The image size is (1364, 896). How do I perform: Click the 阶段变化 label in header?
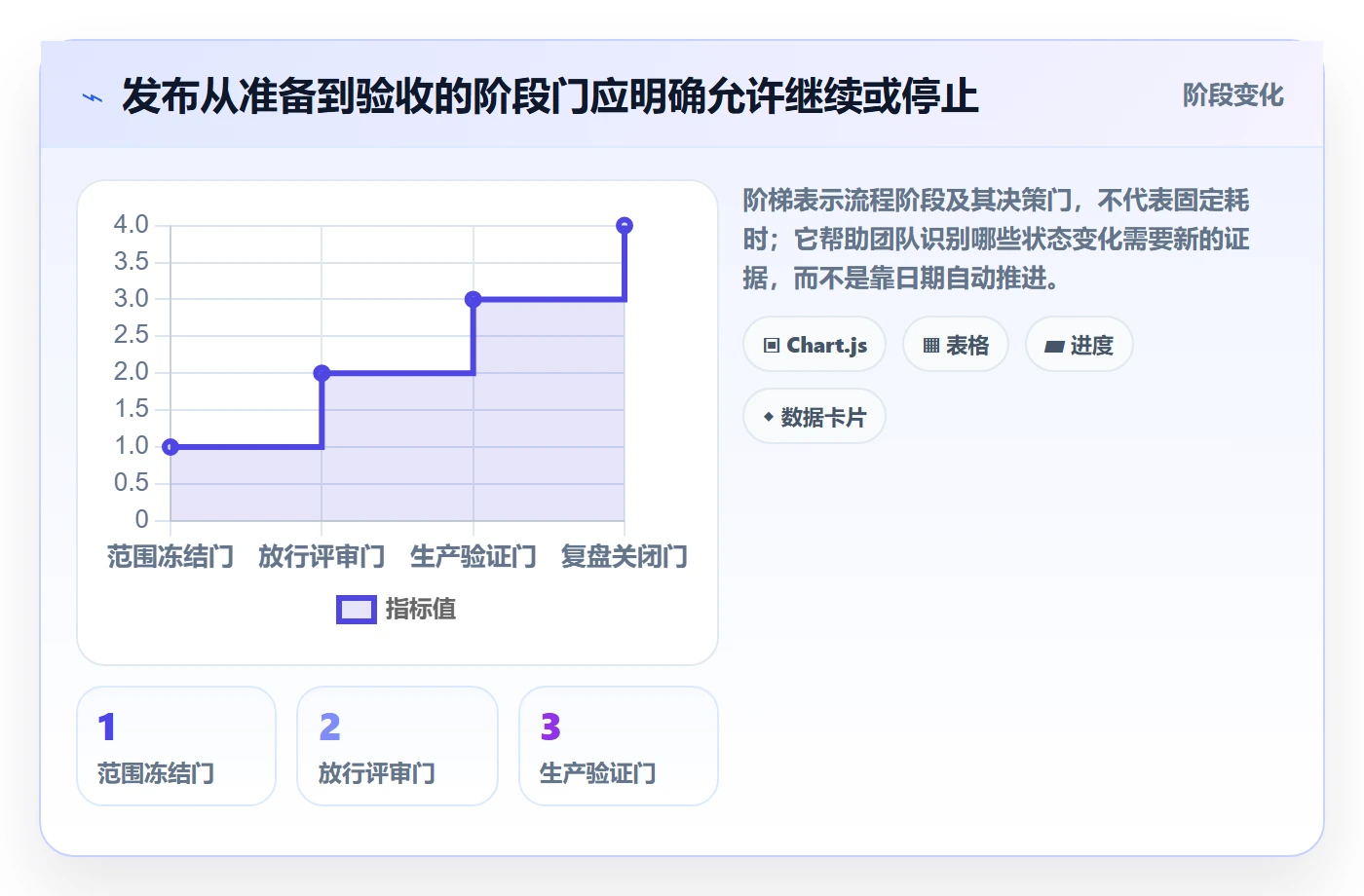coord(1233,95)
